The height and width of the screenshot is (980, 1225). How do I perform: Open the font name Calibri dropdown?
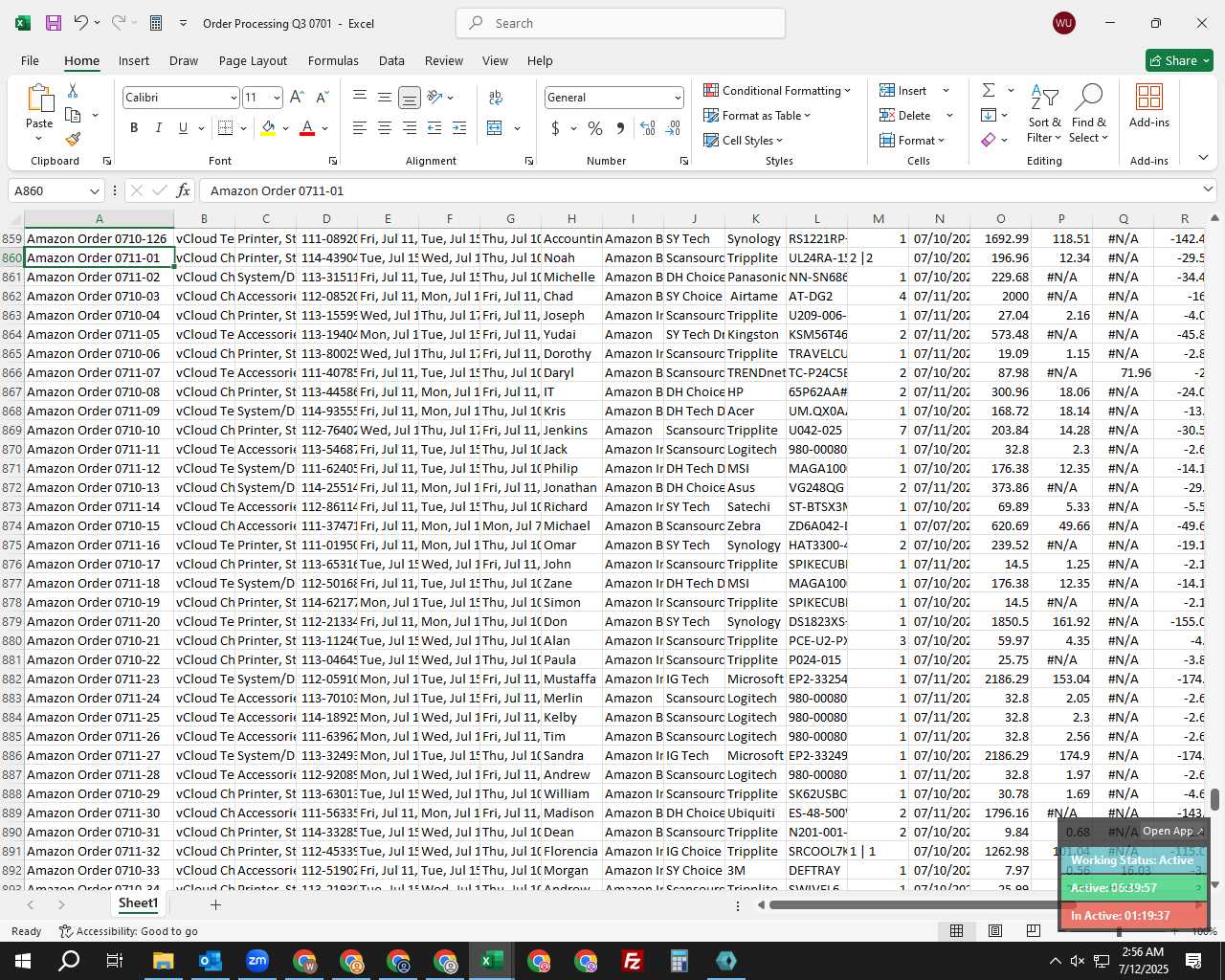click(233, 98)
